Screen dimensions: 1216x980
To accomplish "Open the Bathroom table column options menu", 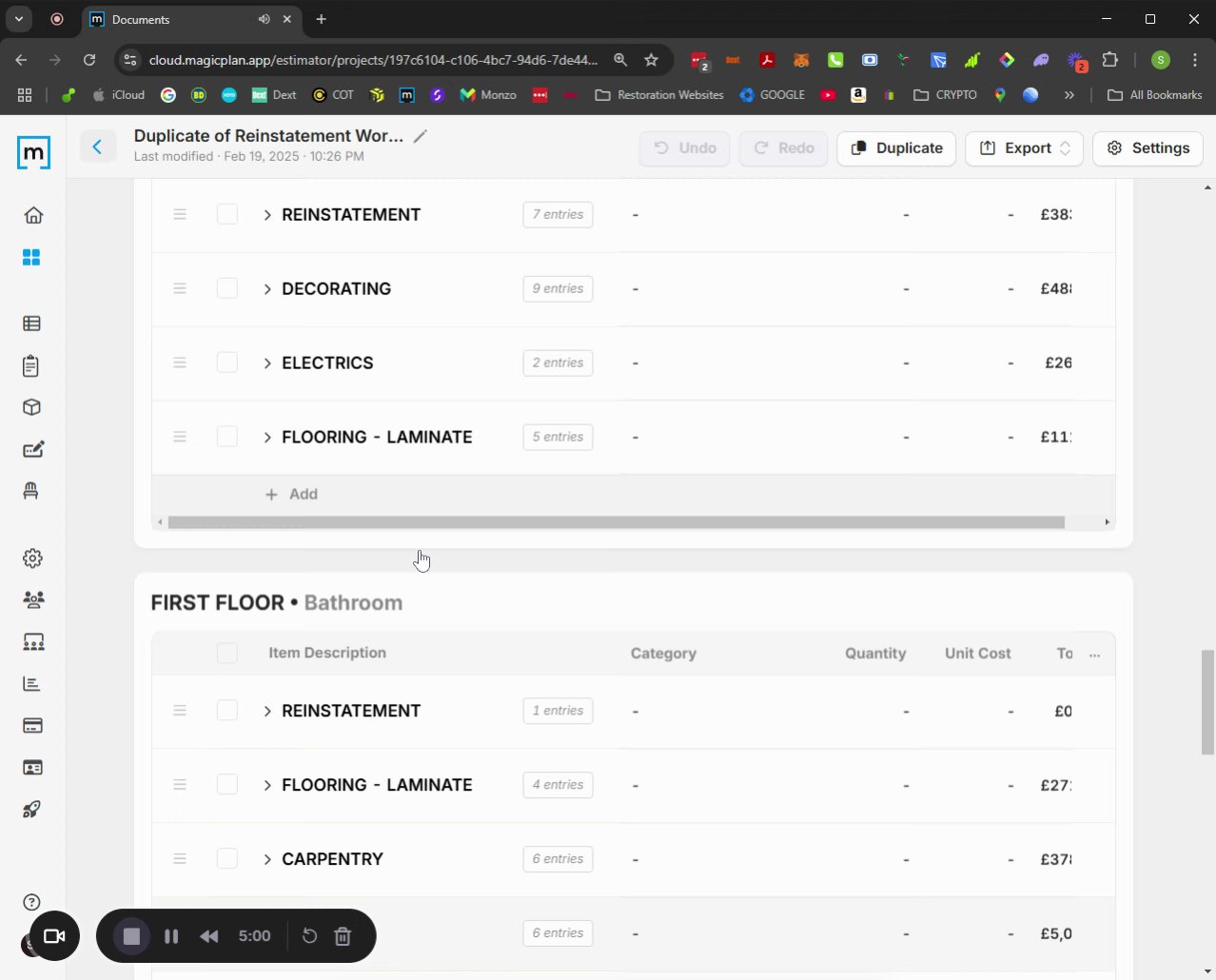I will (x=1094, y=655).
